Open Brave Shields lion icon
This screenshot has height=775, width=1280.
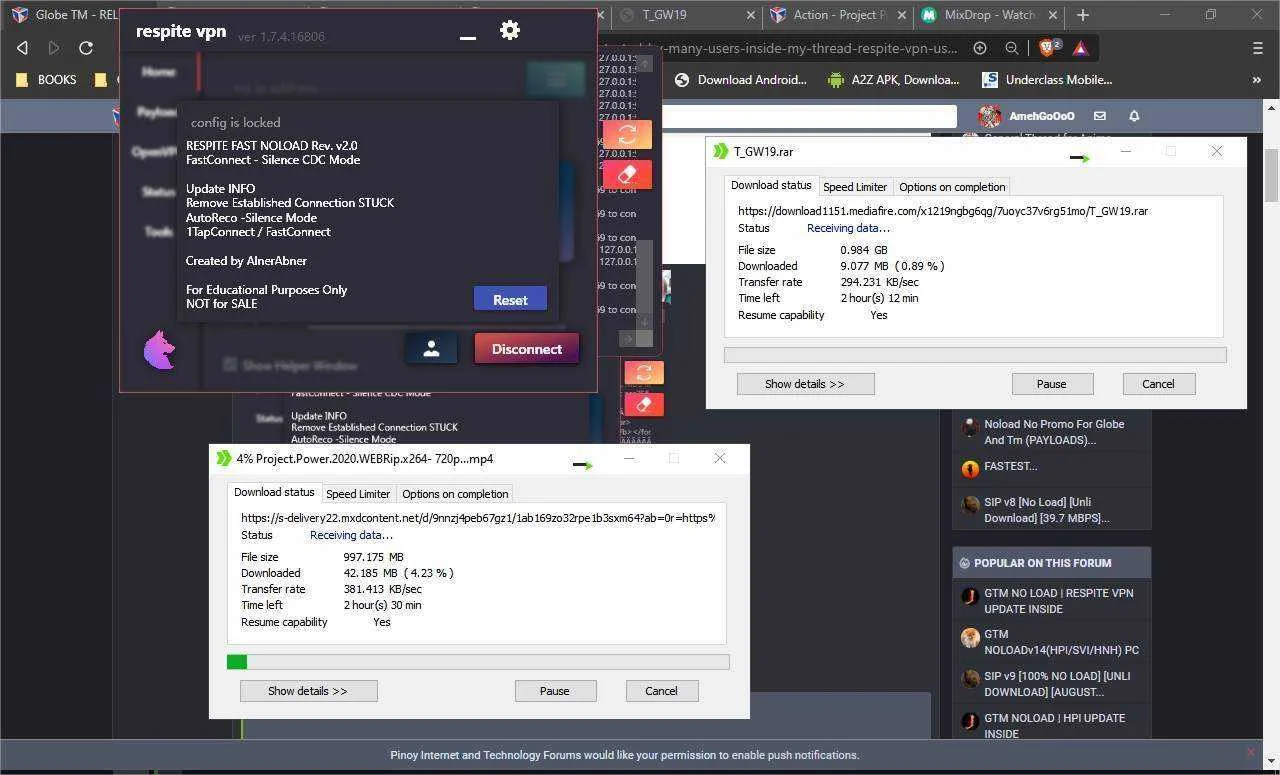coord(1049,48)
